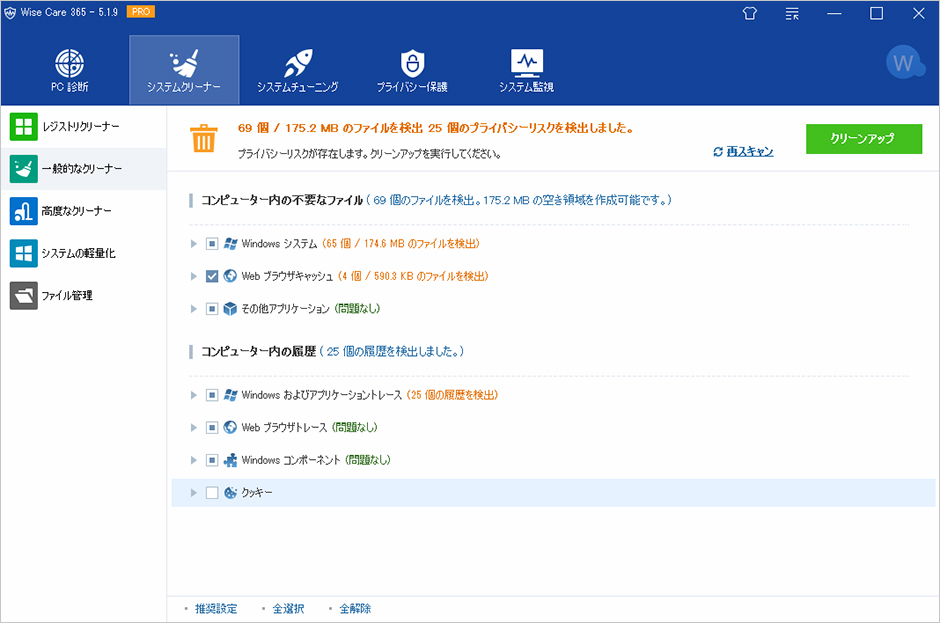Click the 全選択 link
The image size is (940, 623).
[x=288, y=609]
